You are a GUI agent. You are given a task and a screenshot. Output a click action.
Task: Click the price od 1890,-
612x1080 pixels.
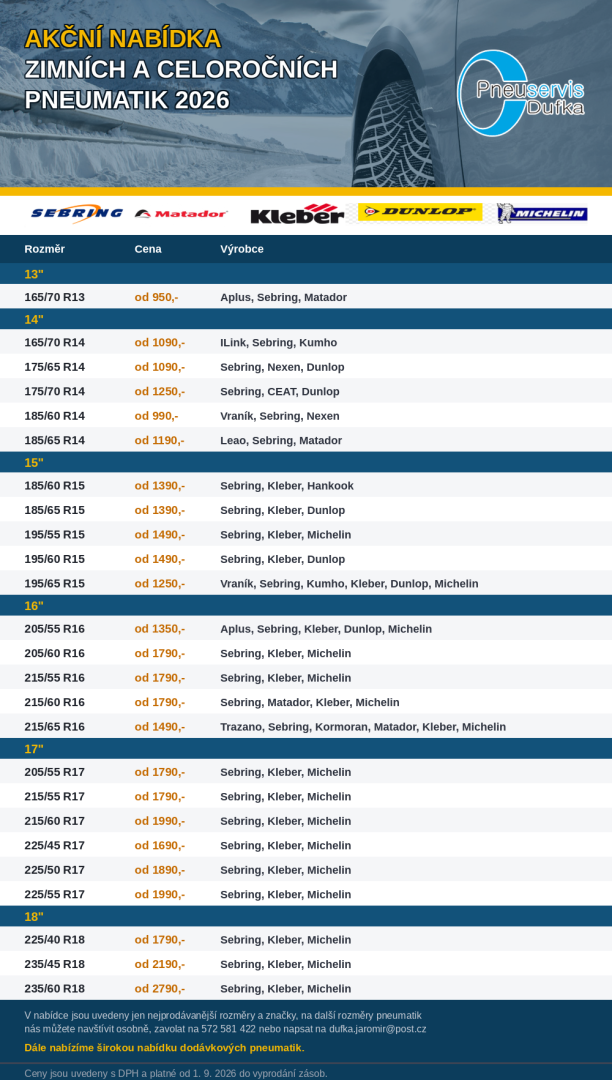pos(160,871)
